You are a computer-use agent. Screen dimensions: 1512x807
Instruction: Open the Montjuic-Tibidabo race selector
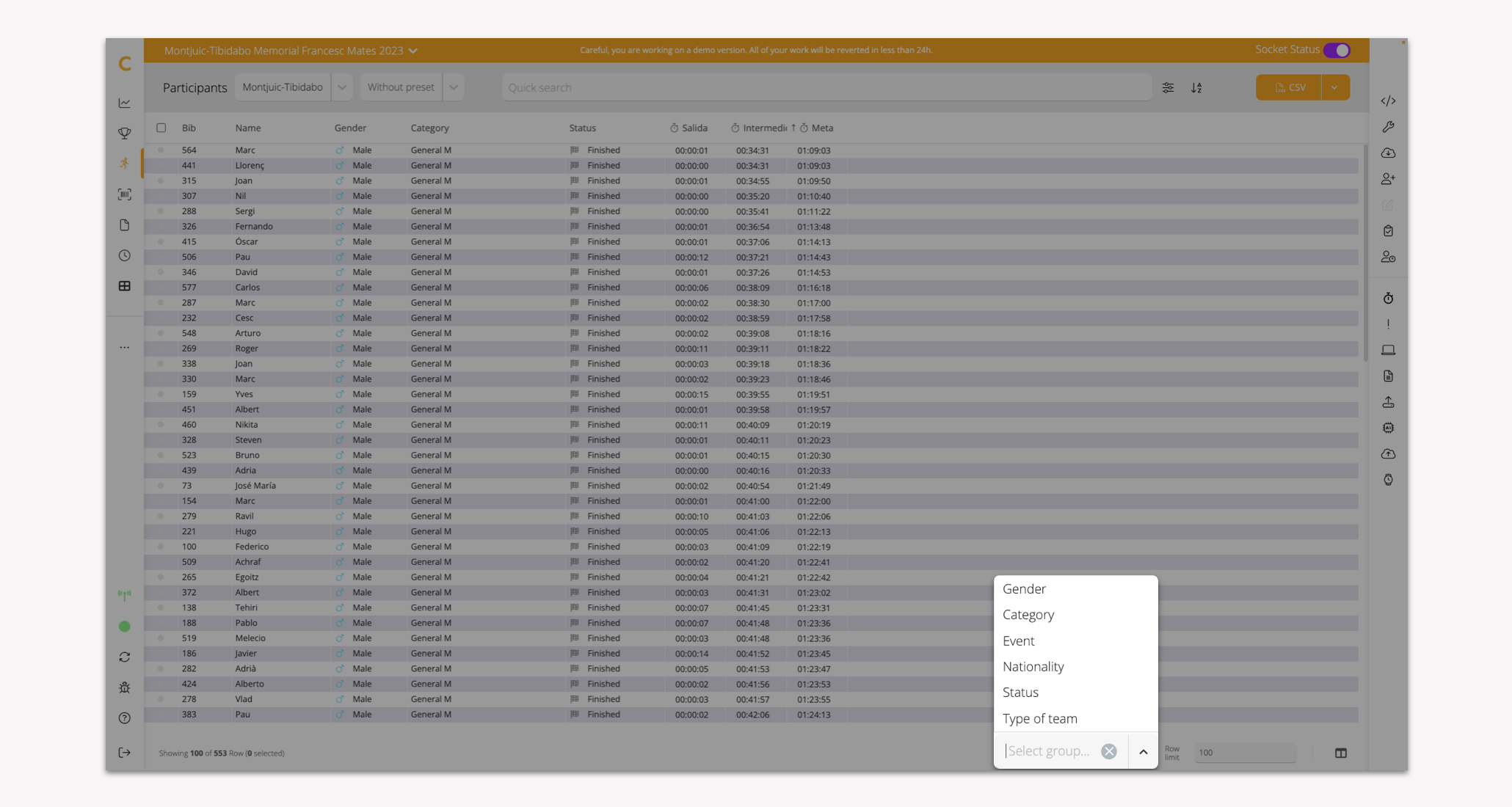[x=283, y=87]
